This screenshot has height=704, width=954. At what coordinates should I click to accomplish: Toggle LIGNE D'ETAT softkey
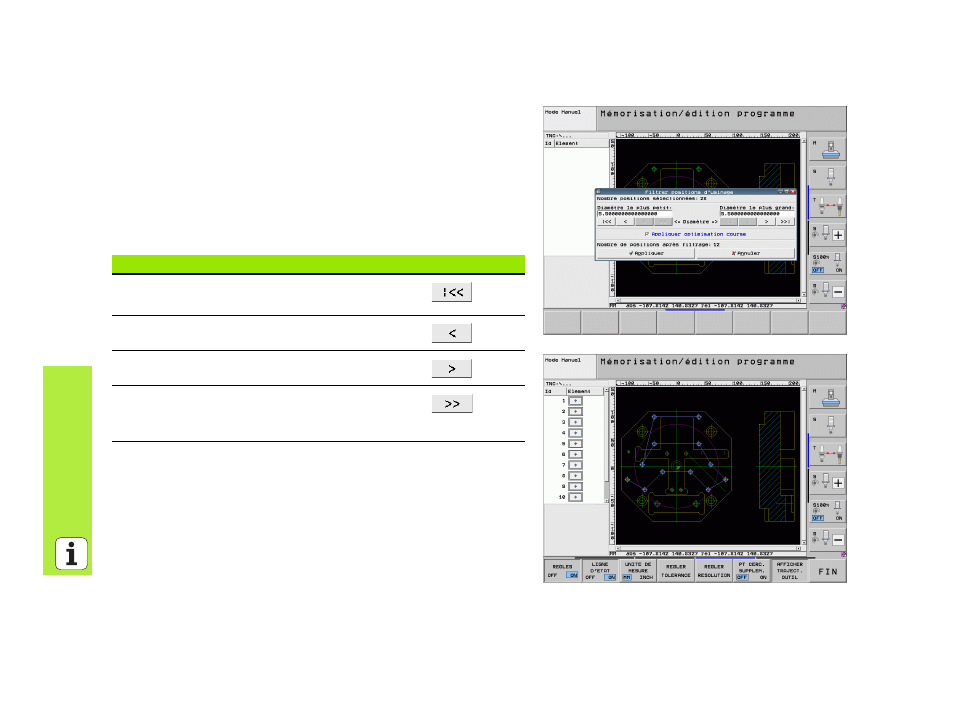tap(600, 571)
